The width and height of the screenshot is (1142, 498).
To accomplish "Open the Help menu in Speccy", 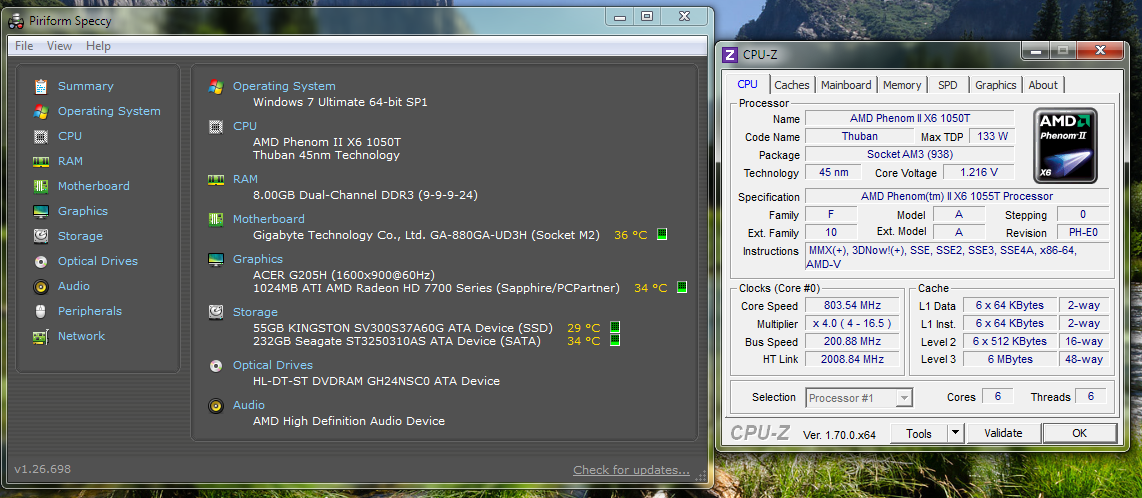I will pos(98,46).
